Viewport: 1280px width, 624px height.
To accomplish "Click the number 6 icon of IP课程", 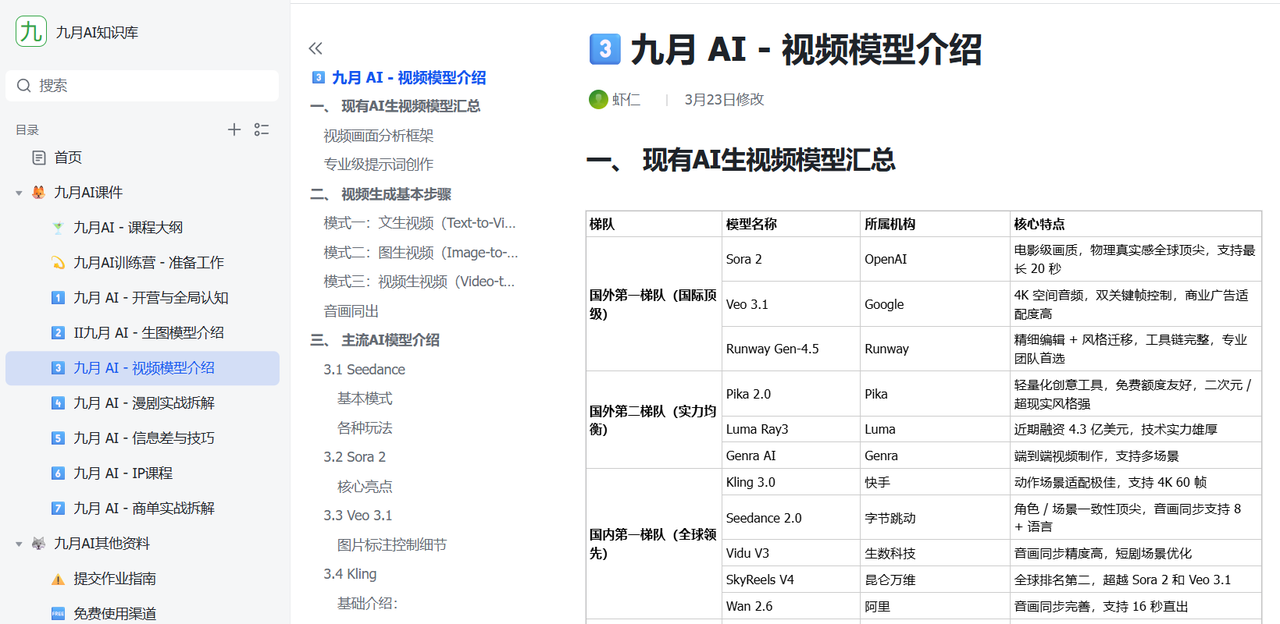I will coord(58,473).
